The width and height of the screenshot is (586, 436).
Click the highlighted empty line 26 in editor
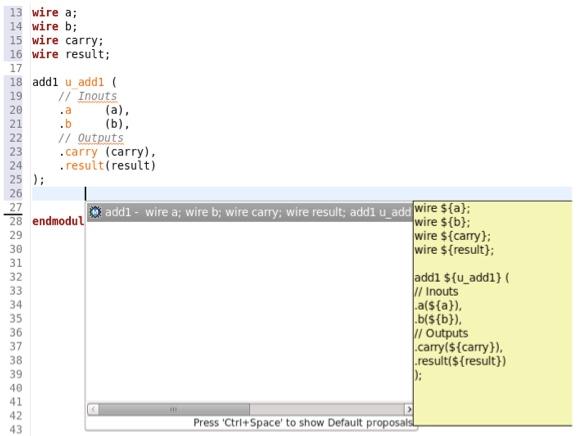click(x=302, y=194)
